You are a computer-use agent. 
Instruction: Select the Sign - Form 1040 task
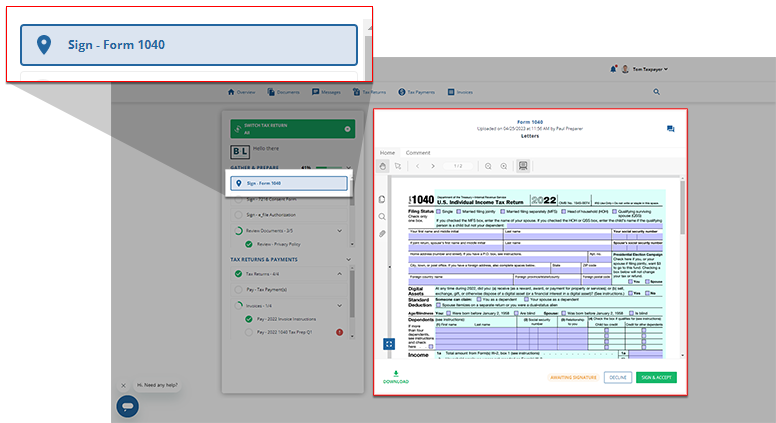pyautogui.click(x=289, y=183)
